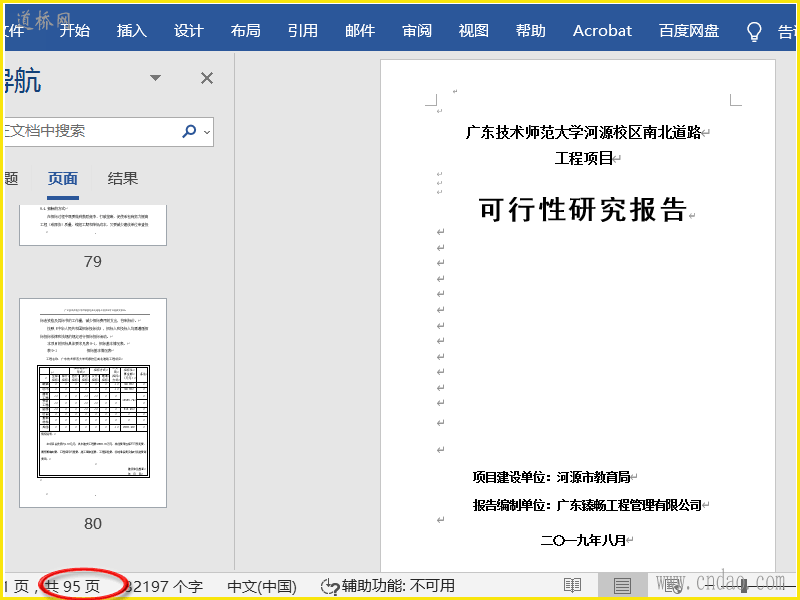Expand the search options dropdown arrow
Image resolution: width=800 pixels, height=600 pixels.
point(207,132)
